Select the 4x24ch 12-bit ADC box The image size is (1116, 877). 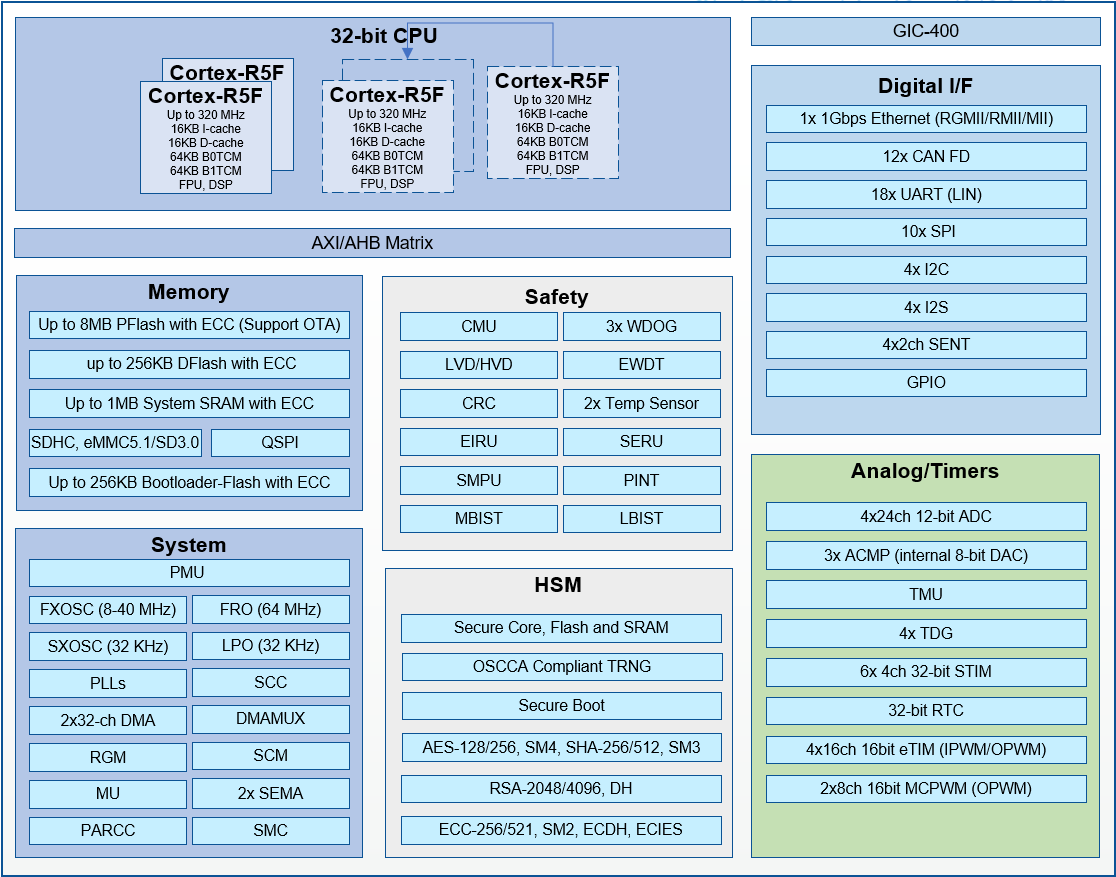926,517
